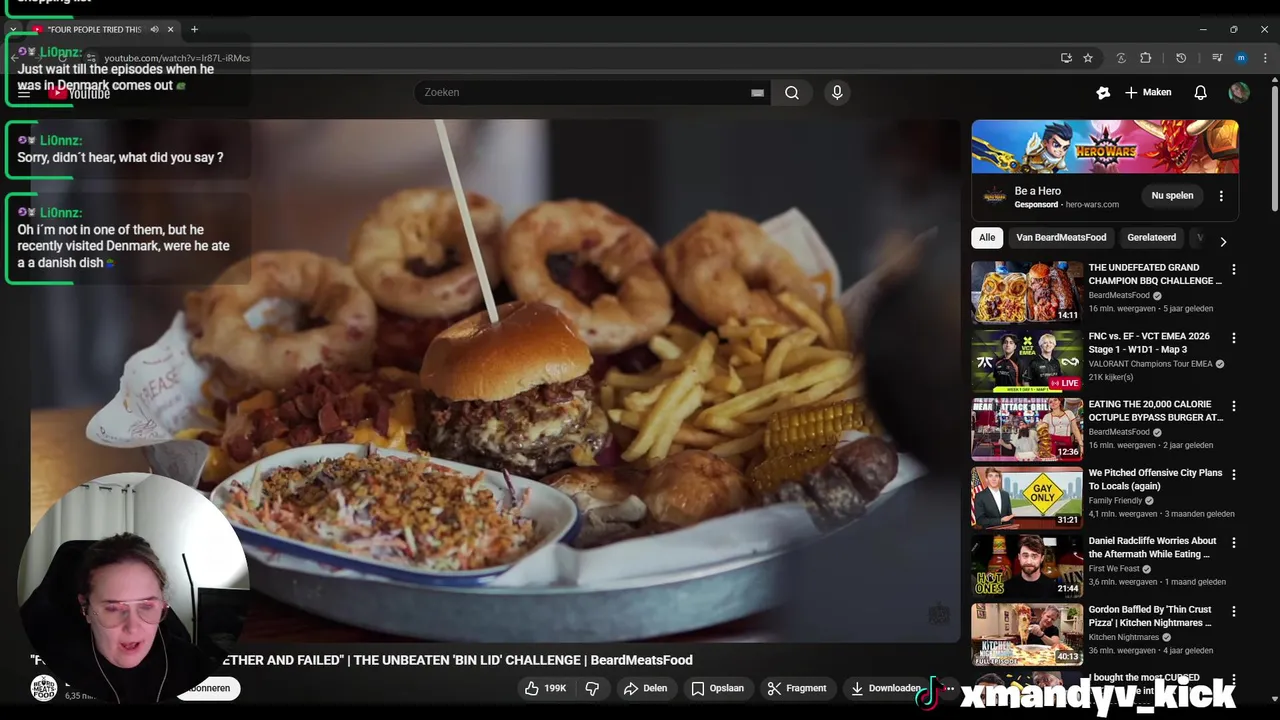The width and height of the screenshot is (1280, 720).
Task: Close the FOUR PEOPLE TRIED THIS tab
Action: [170, 29]
